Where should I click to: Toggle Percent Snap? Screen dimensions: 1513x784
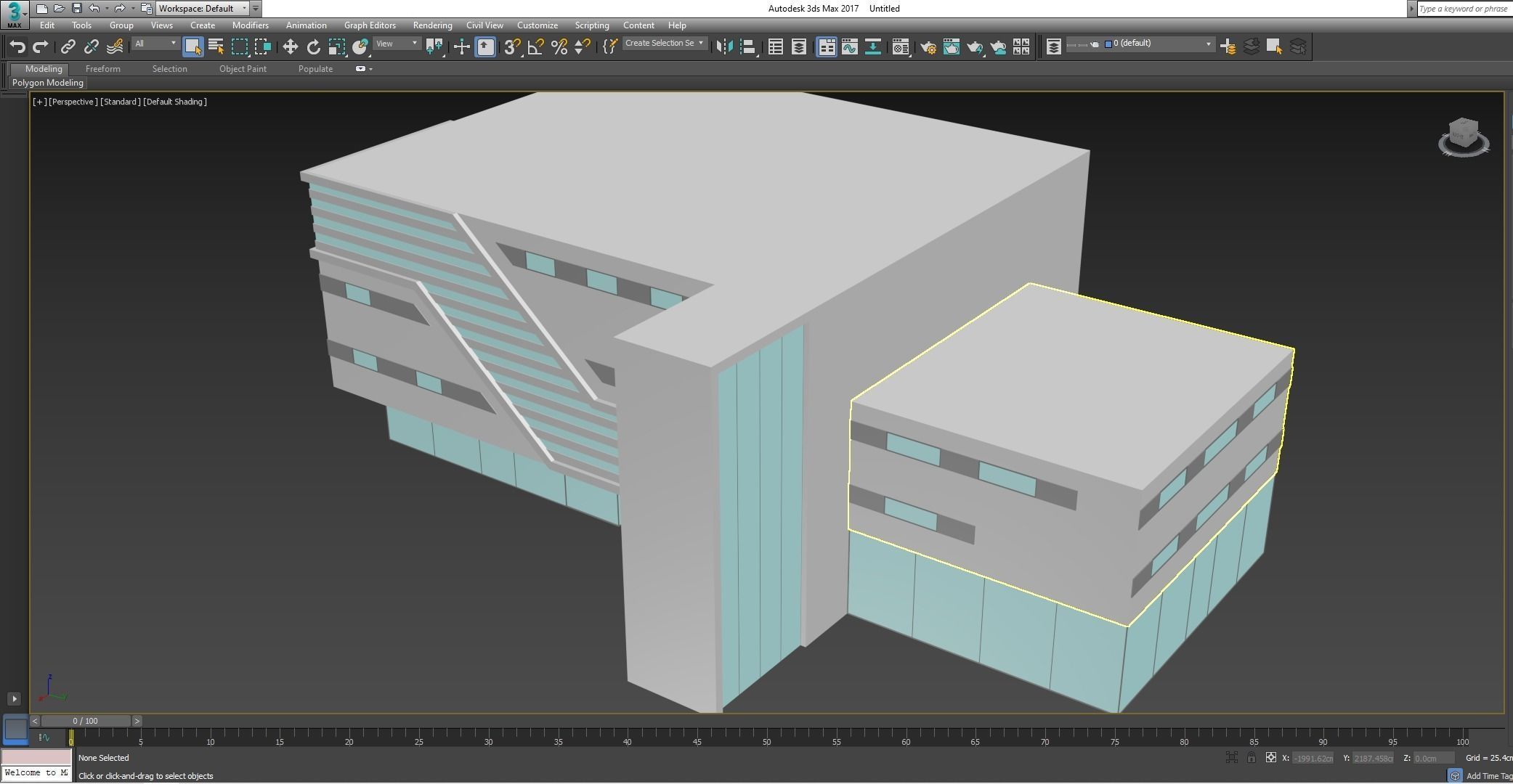[559, 46]
